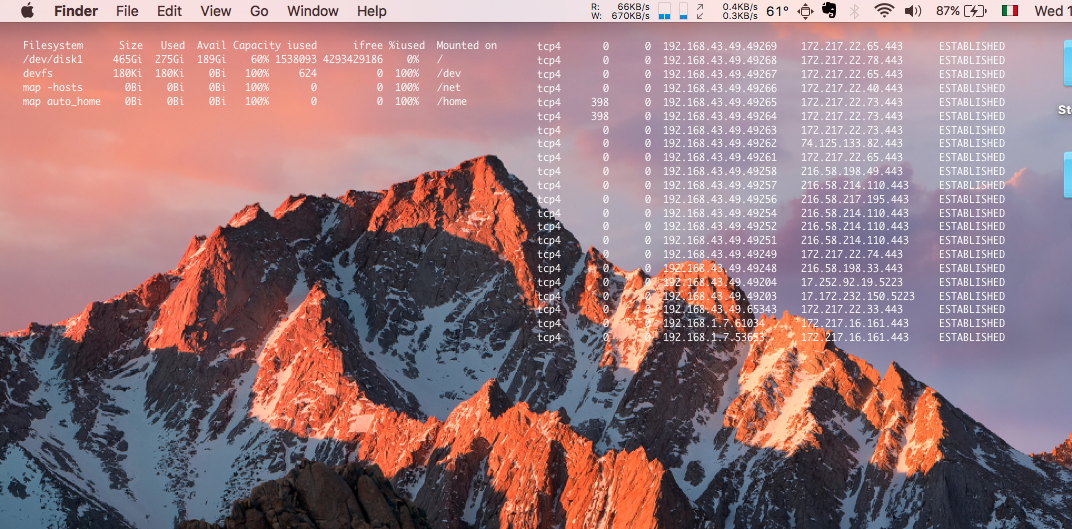1072x529 pixels.
Task: Open the Apple menu
Action: (27, 10)
